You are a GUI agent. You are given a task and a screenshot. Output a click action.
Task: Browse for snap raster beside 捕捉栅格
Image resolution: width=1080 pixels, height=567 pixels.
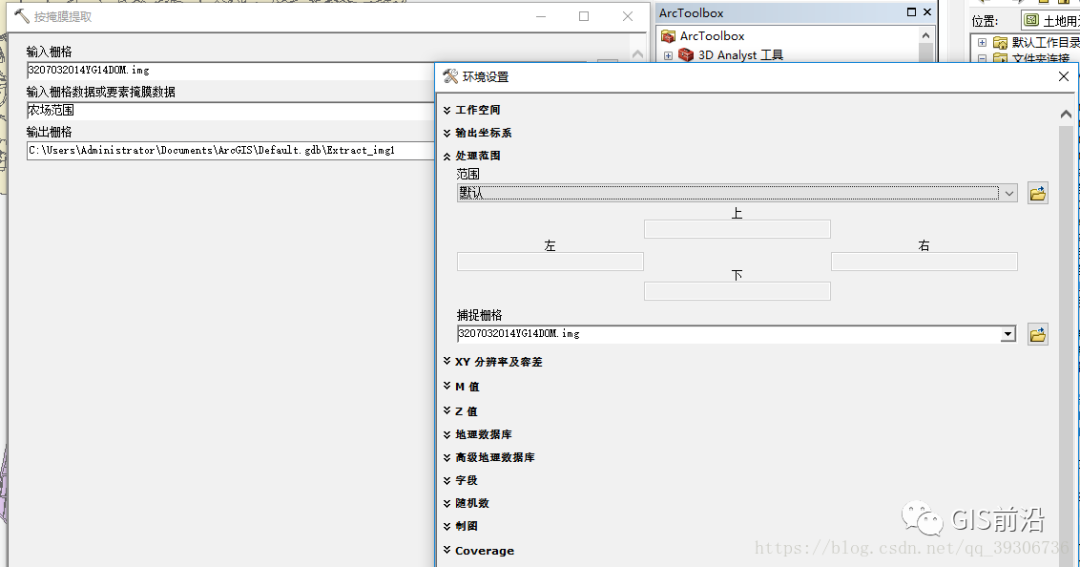(1037, 335)
